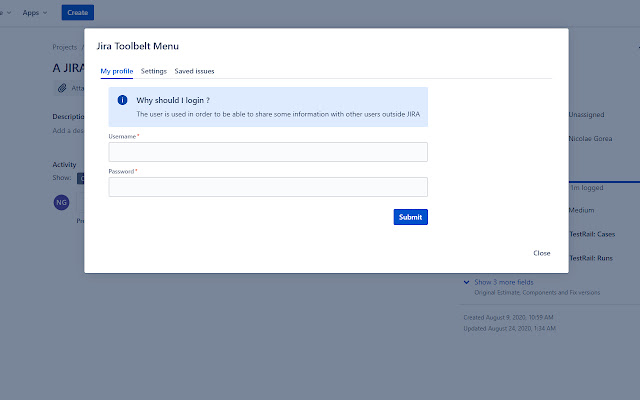Click 'Updated August 24, 2020' text

point(509,328)
